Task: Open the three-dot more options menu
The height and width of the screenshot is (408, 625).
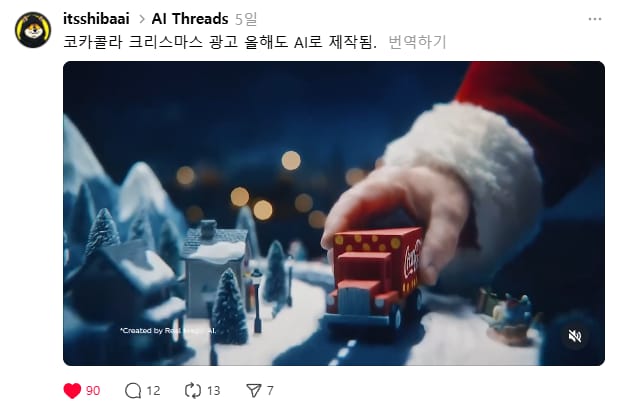Action: click(x=595, y=19)
